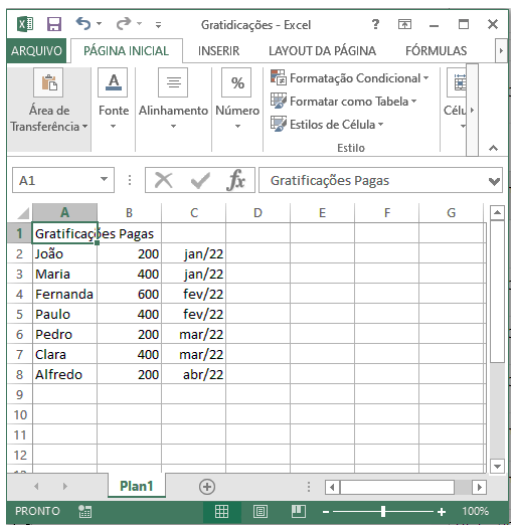This screenshot has width=515, height=529.
Task: Click the zoom slider handle
Action: point(383,511)
